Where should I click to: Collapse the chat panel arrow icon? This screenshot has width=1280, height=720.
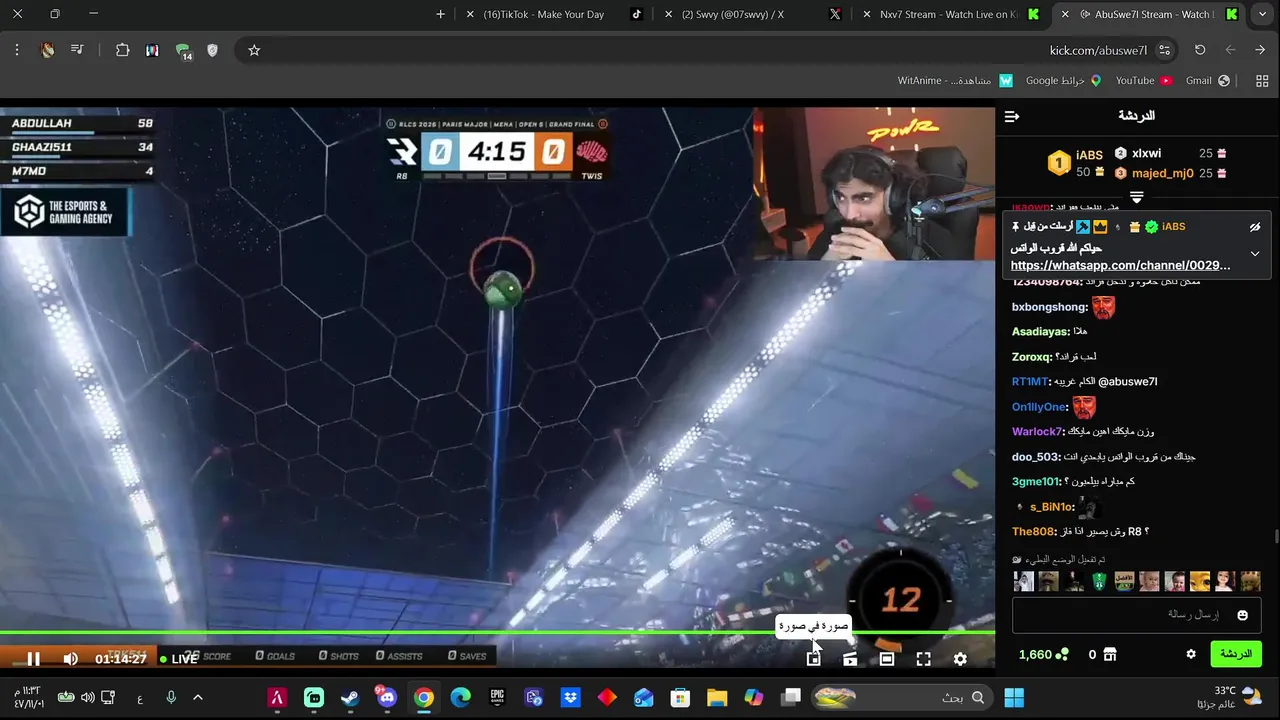tap(1012, 116)
